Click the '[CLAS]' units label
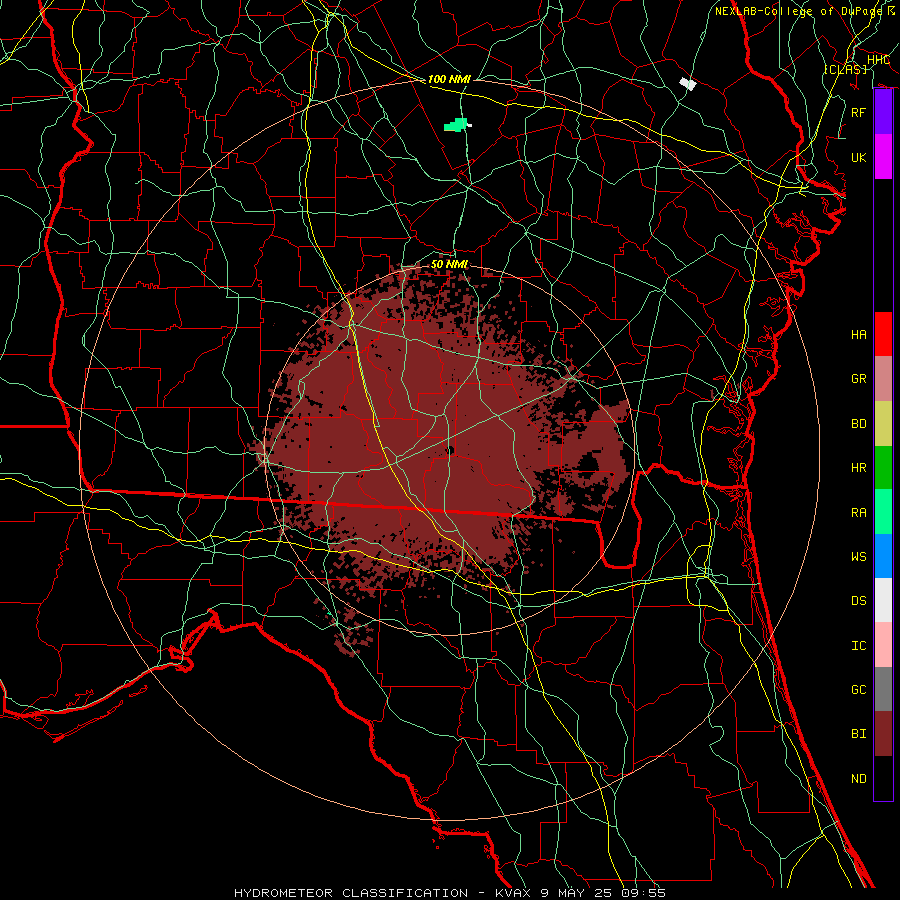The height and width of the screenshot is (900, 900). click(845, 69)
